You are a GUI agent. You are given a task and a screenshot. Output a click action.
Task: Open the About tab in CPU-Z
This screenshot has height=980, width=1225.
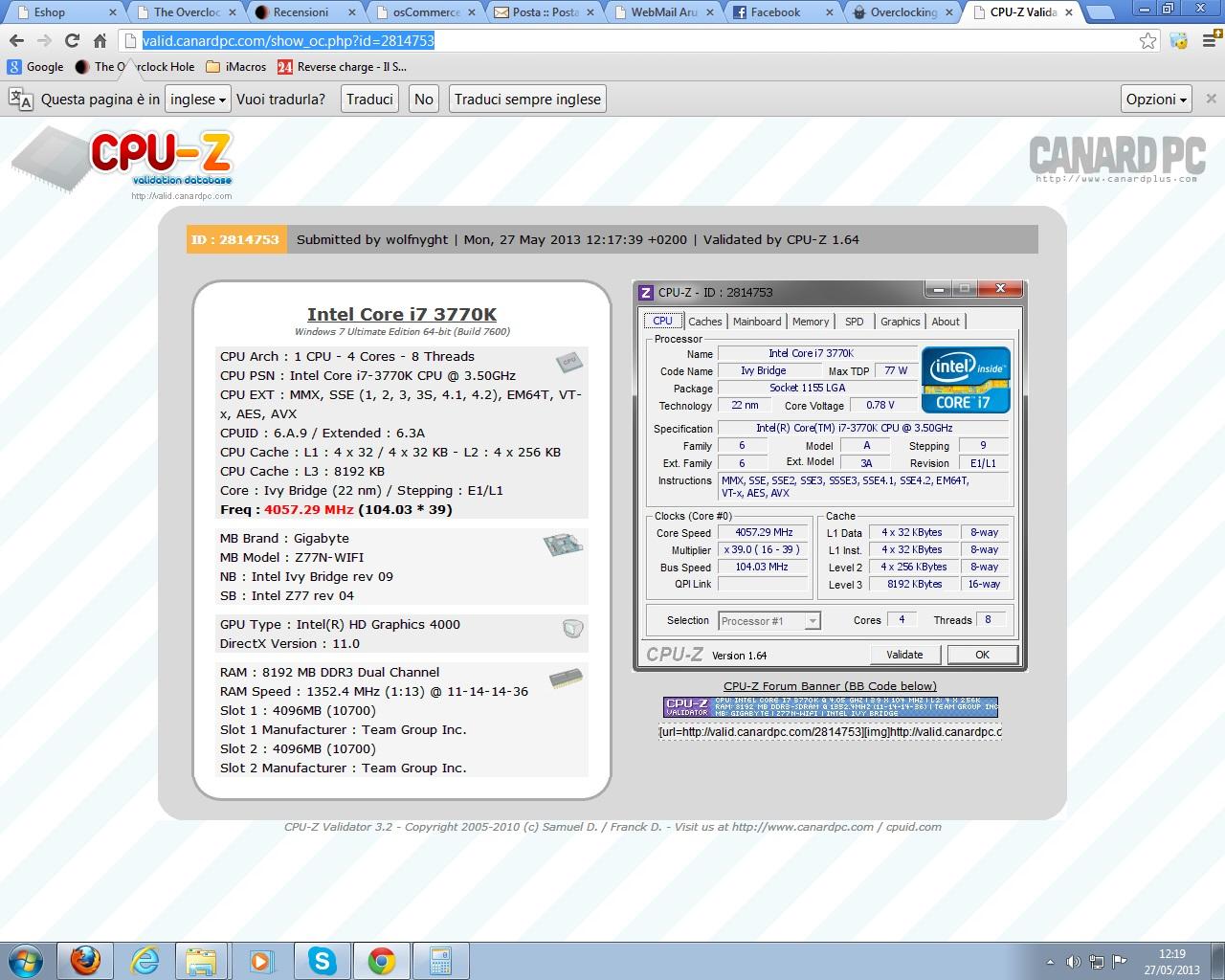coord(946,322)
